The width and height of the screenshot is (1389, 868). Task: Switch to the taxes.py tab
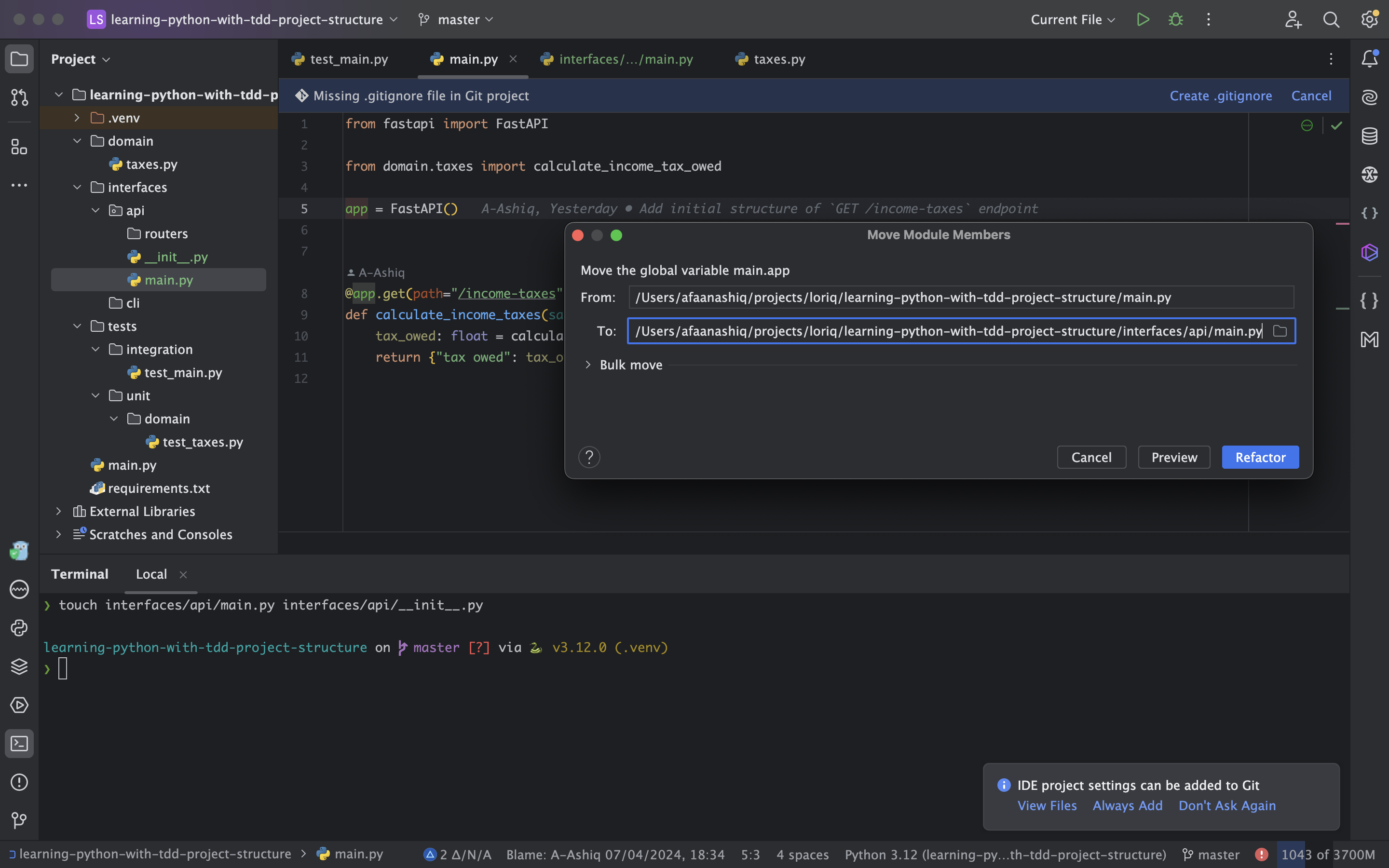coord(778,59)
